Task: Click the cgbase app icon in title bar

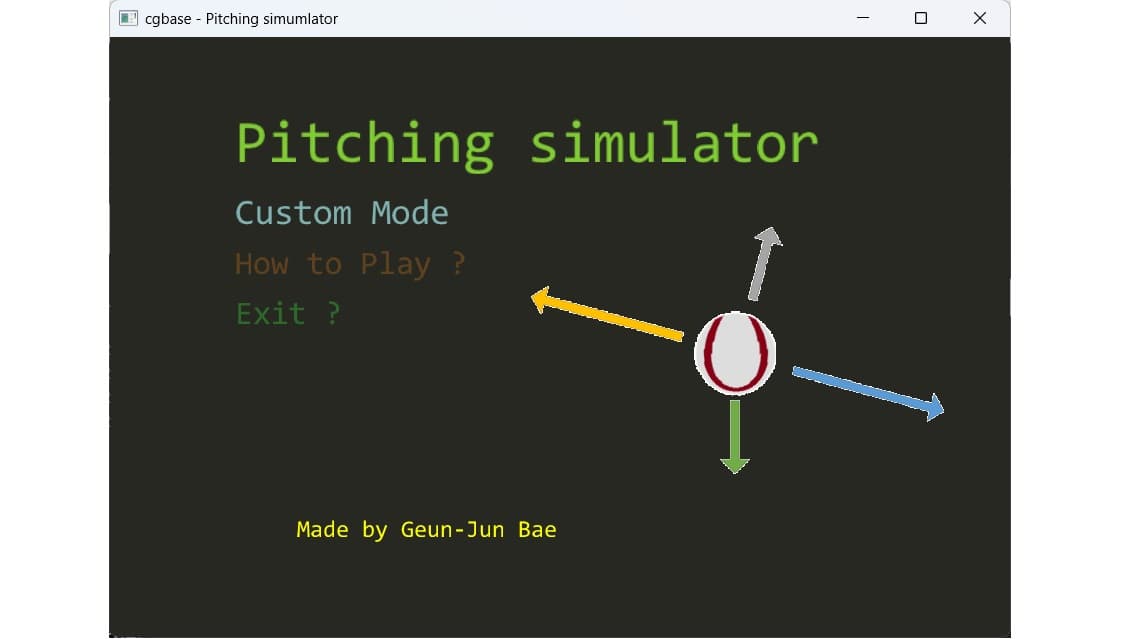Action: (x=128, y=18)
